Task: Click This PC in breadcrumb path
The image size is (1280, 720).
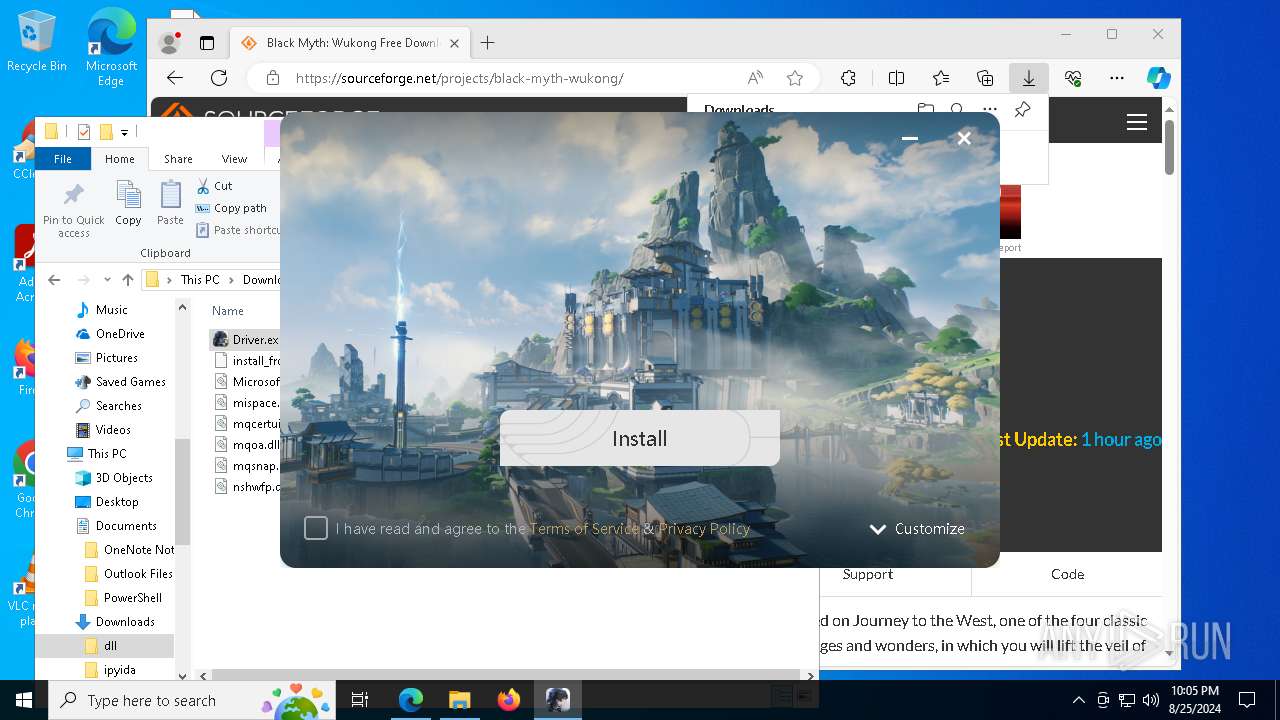Action: [200, 280]
